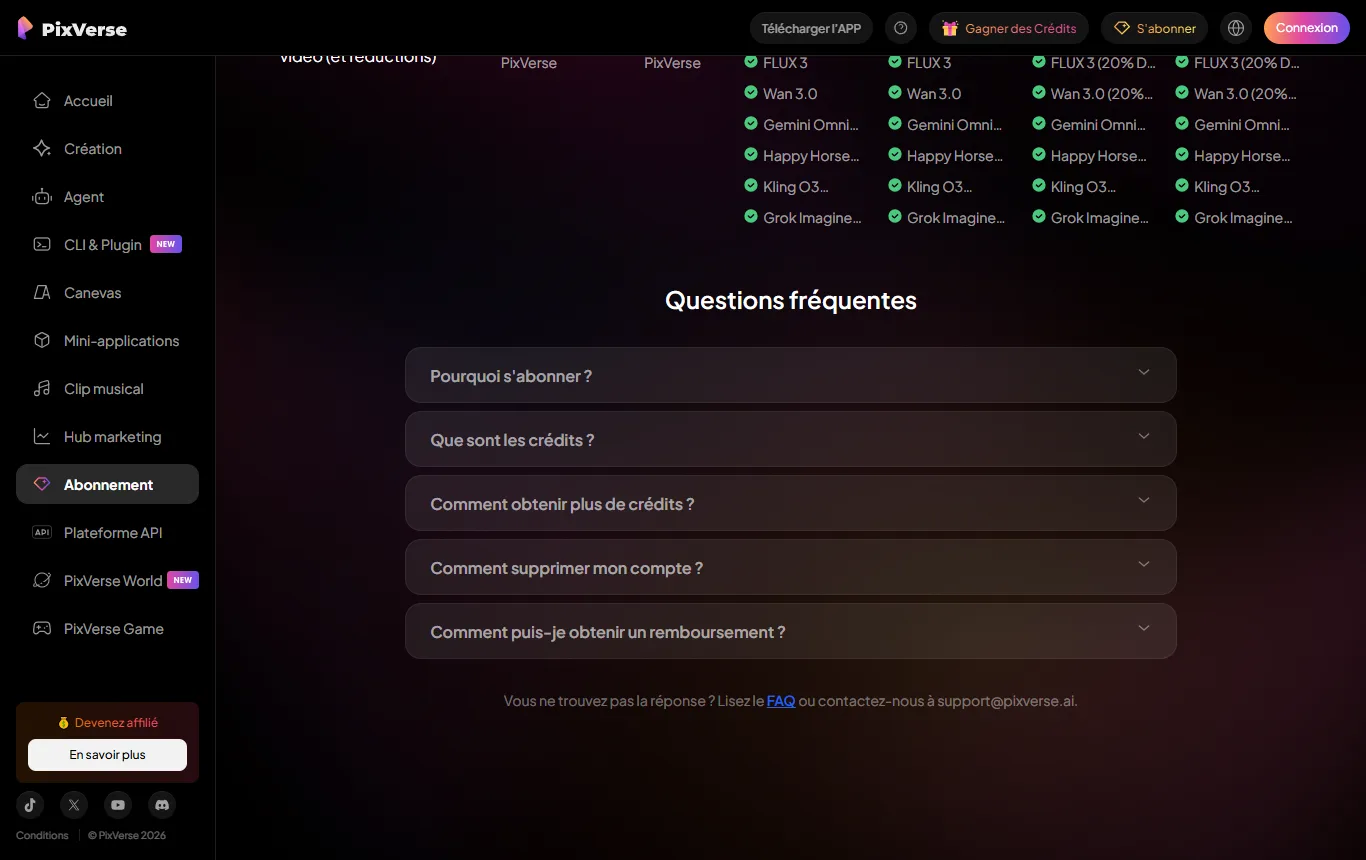Click the Plateforme API icon

pos(42,533)
